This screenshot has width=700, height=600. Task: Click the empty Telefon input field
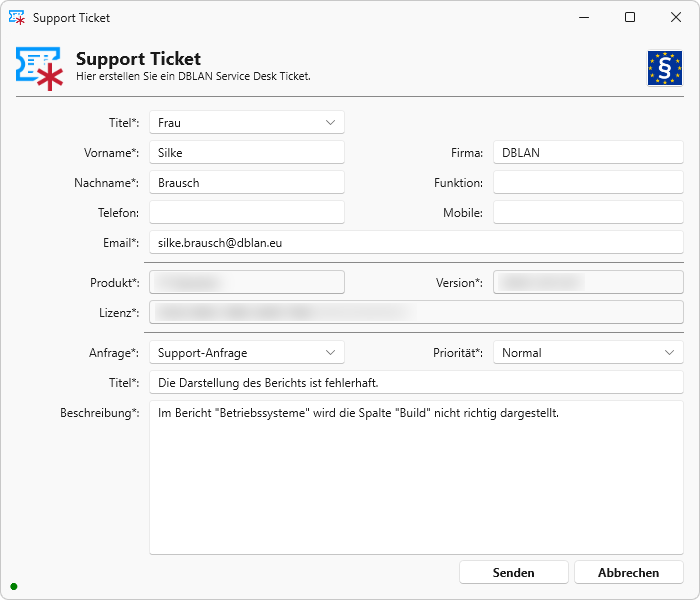point(247,212)
